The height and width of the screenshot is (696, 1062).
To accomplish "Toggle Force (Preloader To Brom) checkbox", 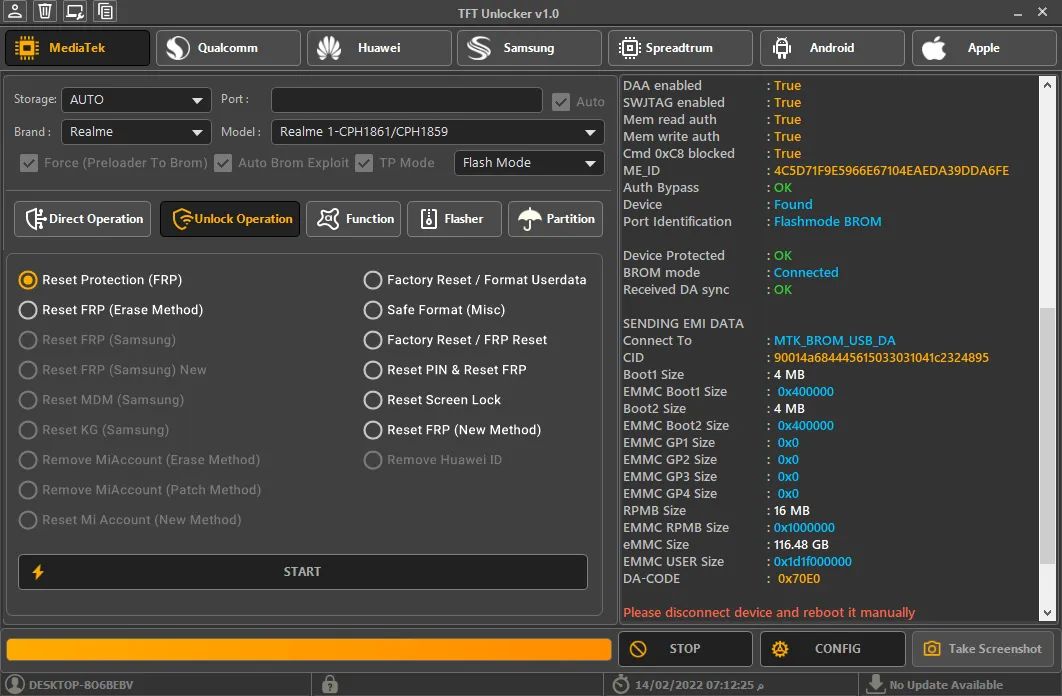I will click(x=28, y=163).
